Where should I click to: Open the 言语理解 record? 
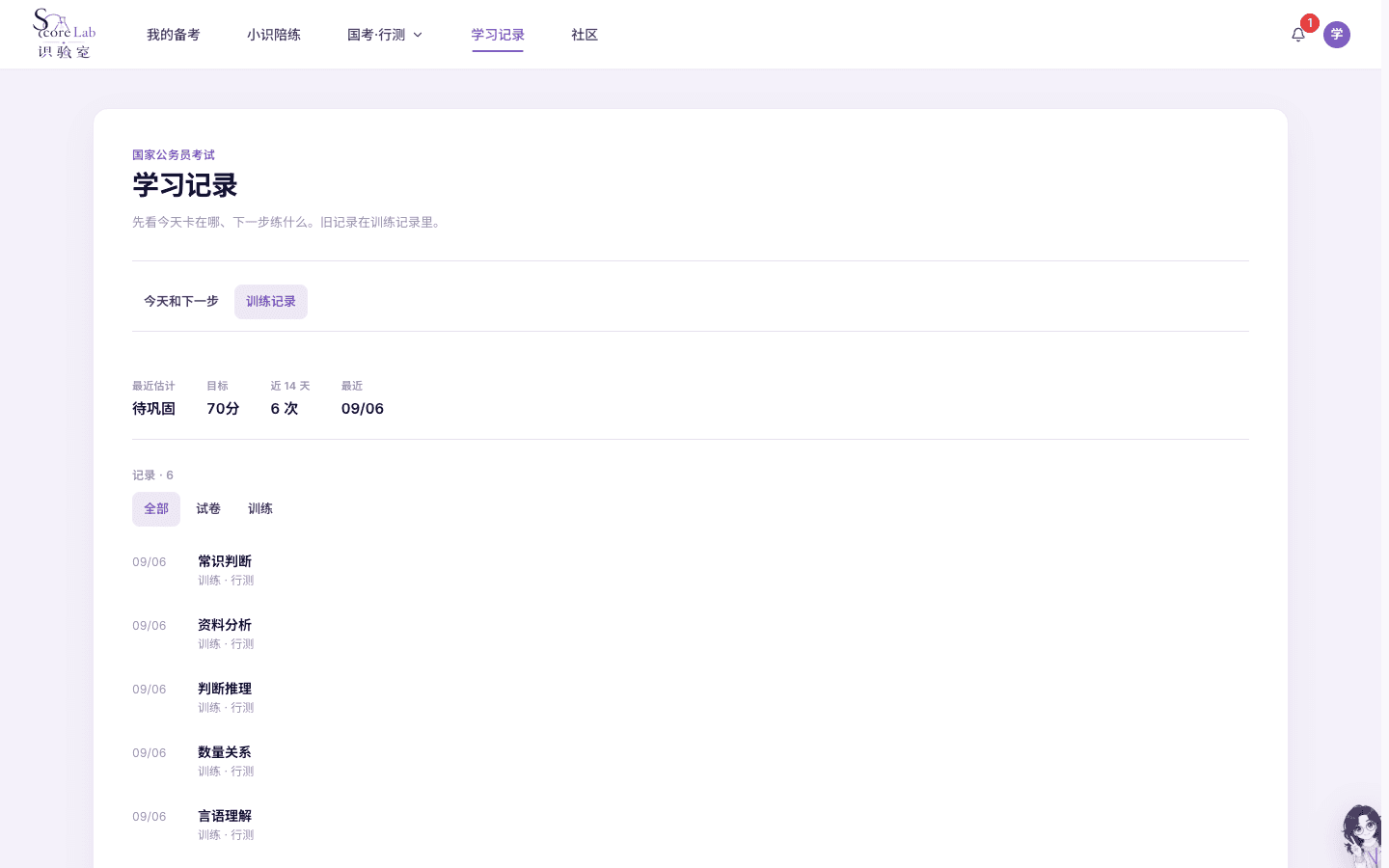click(691, 825)
